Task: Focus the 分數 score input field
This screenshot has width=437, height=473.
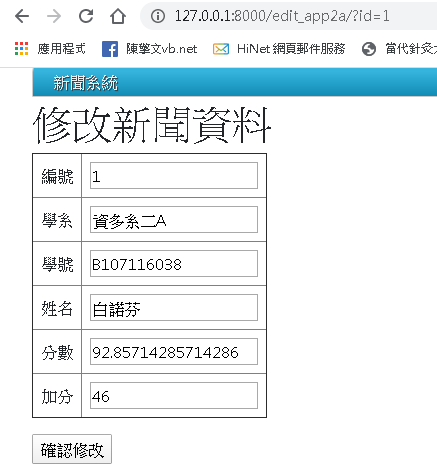Action: click(174, 352)
